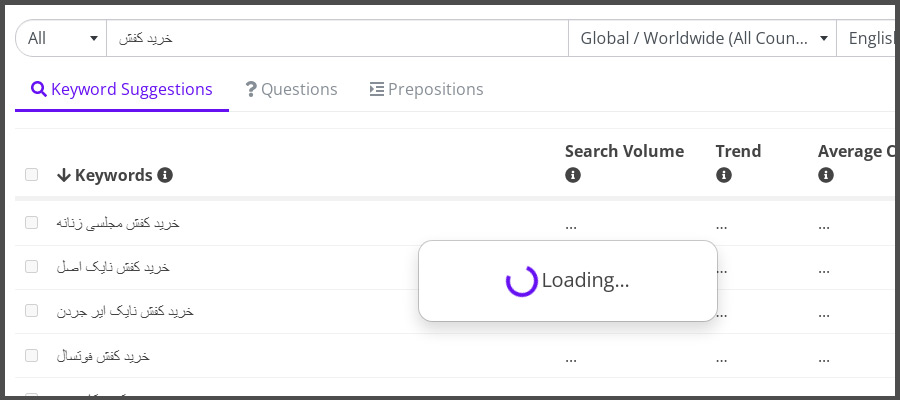Click the indent icon on Prepositions

point(377,90)
